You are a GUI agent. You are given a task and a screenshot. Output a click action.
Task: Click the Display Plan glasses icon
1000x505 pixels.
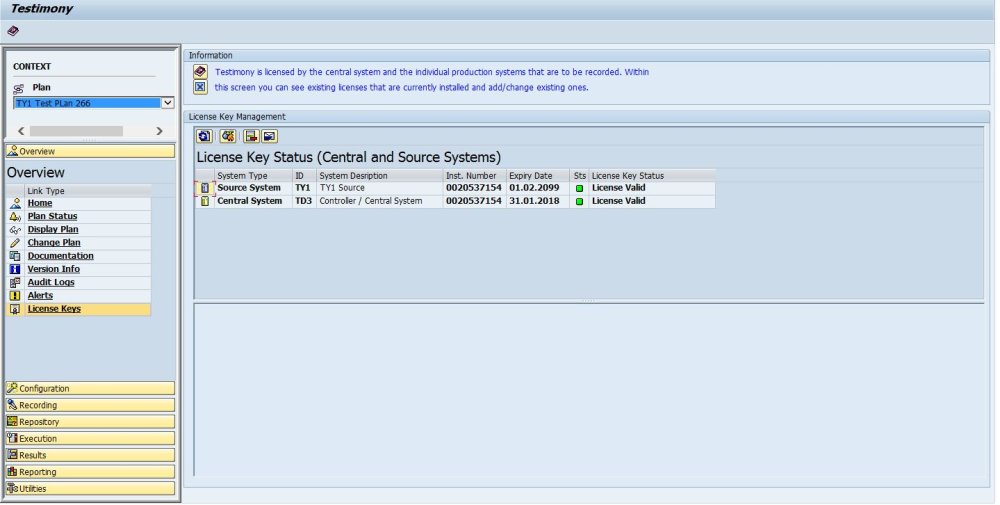(x=15, y=230)
